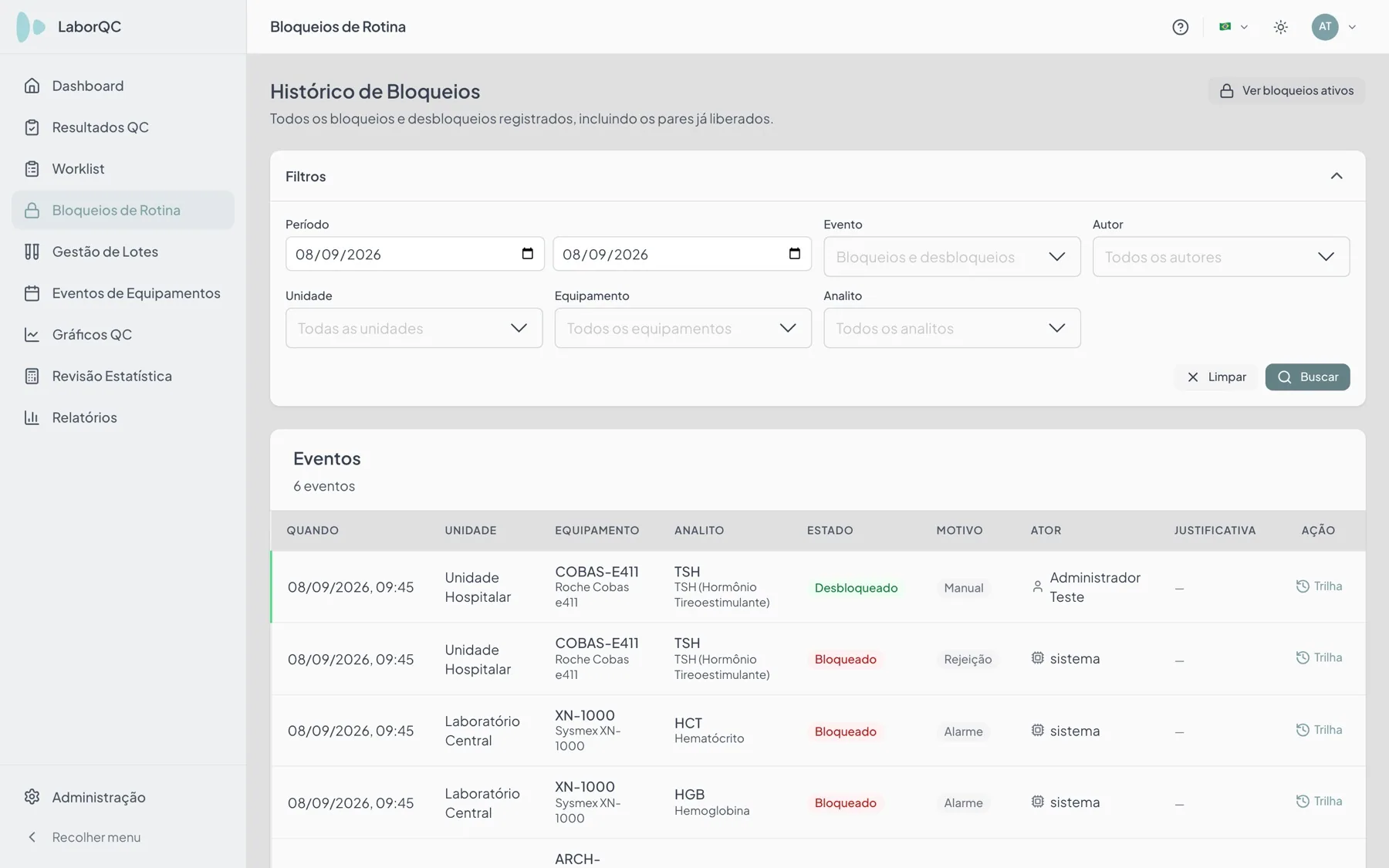Click the QUANDO column header
Viewport: 1389px width, 868px height.
[313, 531]
